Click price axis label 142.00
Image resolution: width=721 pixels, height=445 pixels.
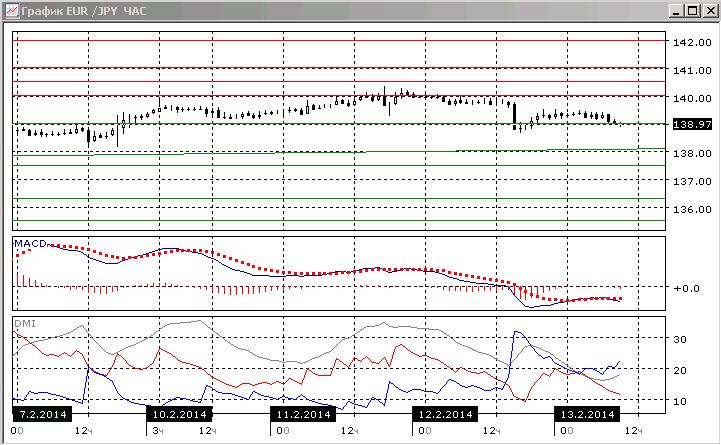click(692, 42)
